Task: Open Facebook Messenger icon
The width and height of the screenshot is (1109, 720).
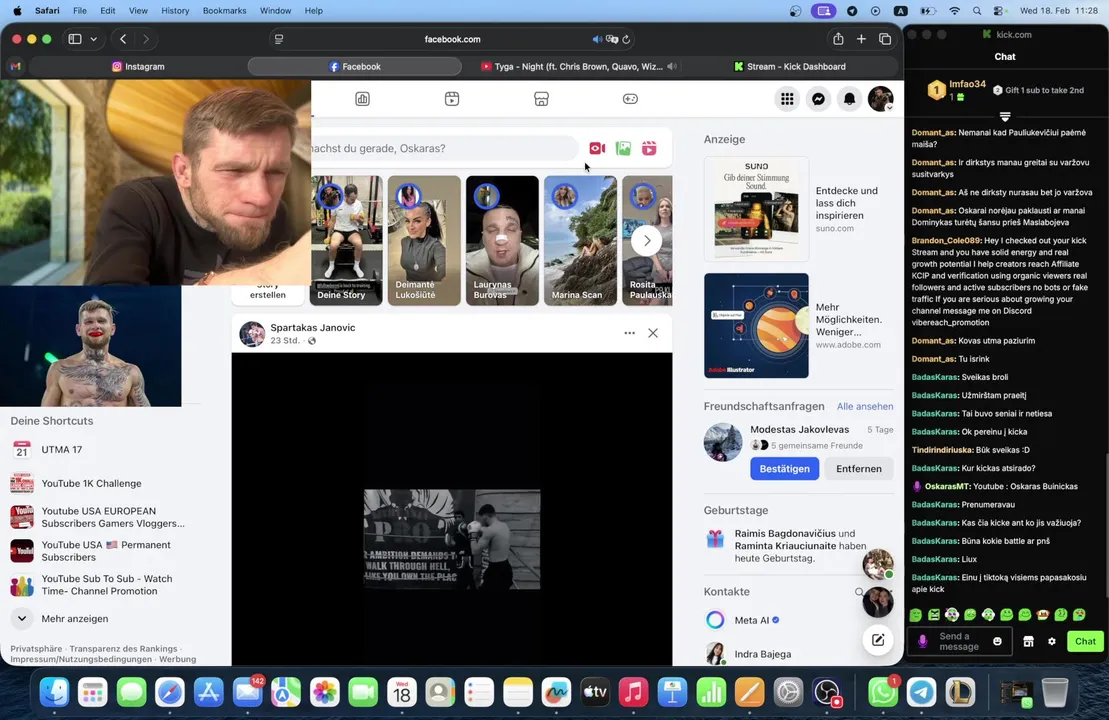Action: 818,99
